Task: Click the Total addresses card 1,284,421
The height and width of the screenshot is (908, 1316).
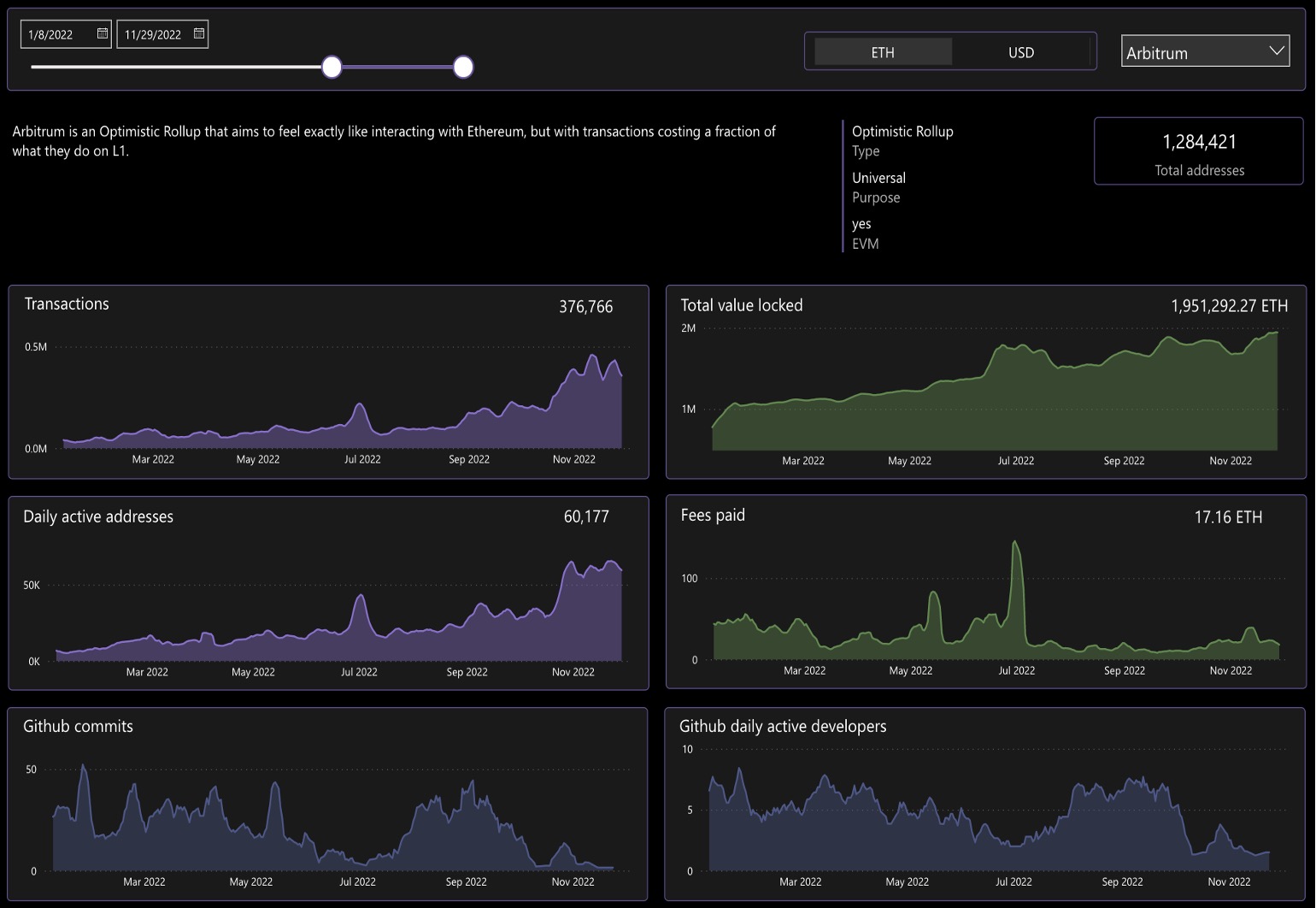Action: pyautogui.click(x=1199, y=151)
